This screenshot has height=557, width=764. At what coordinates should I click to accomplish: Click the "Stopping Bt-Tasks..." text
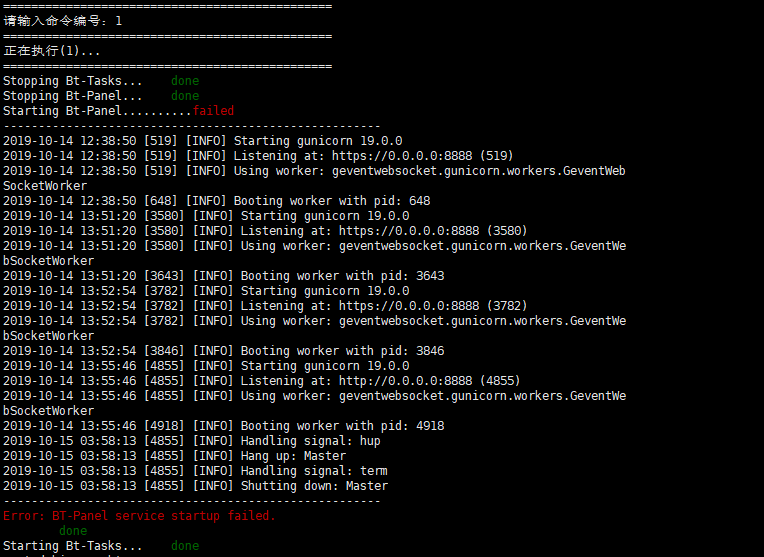coord(73,81)
